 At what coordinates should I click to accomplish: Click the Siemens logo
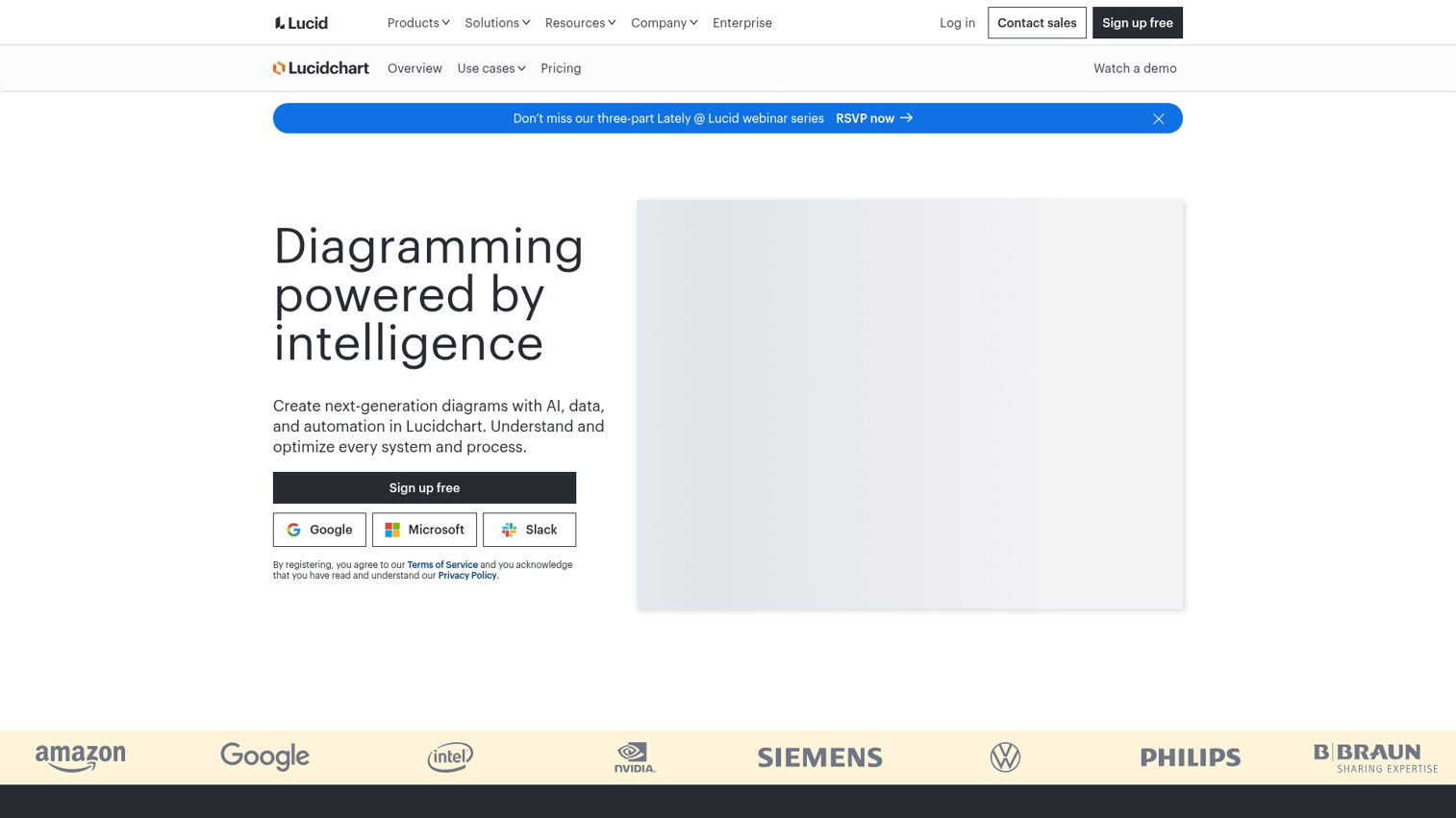[820, 757]
